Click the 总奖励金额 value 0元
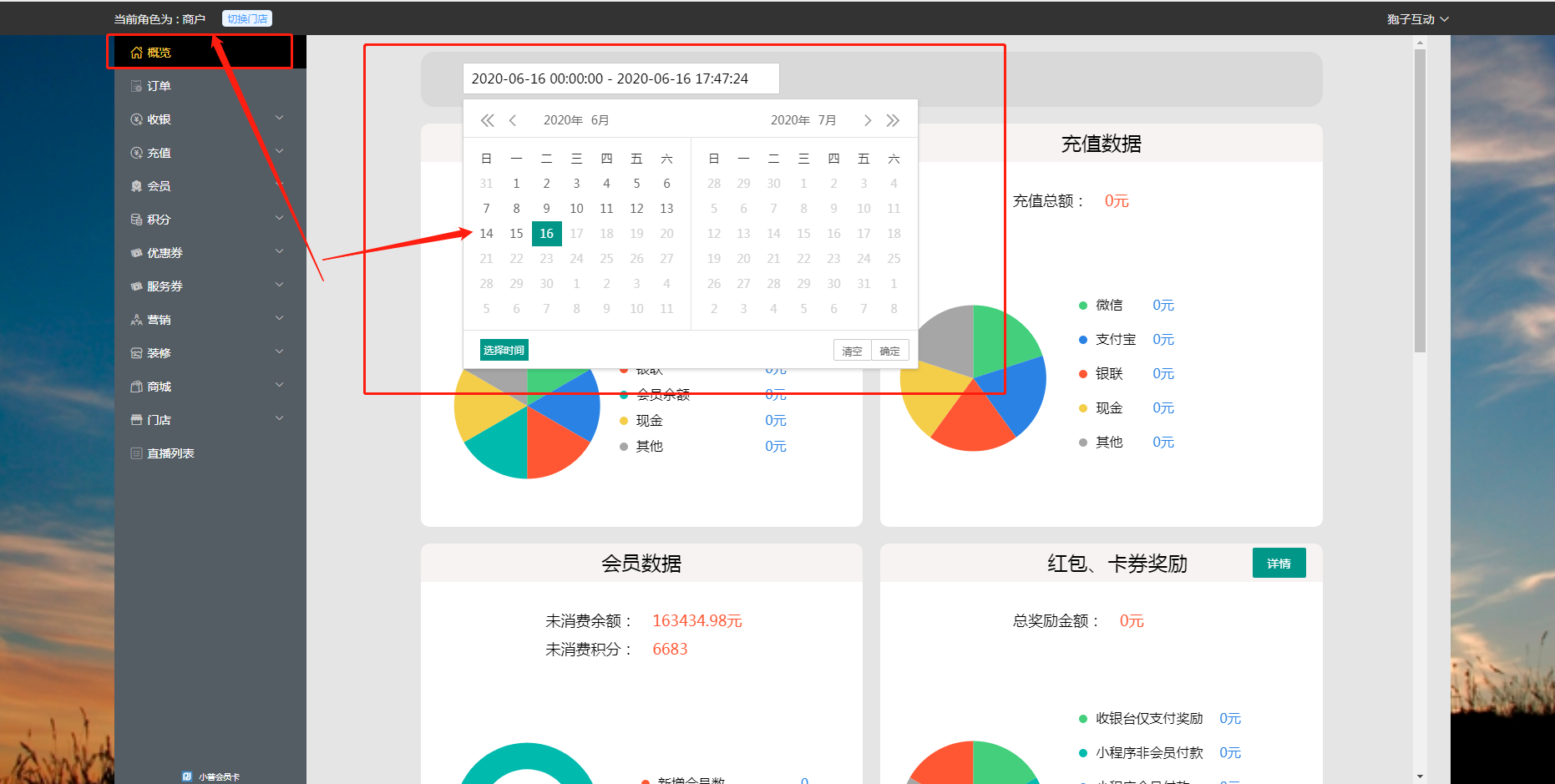The image size is (1555, 784). (x=1132, y=620)
